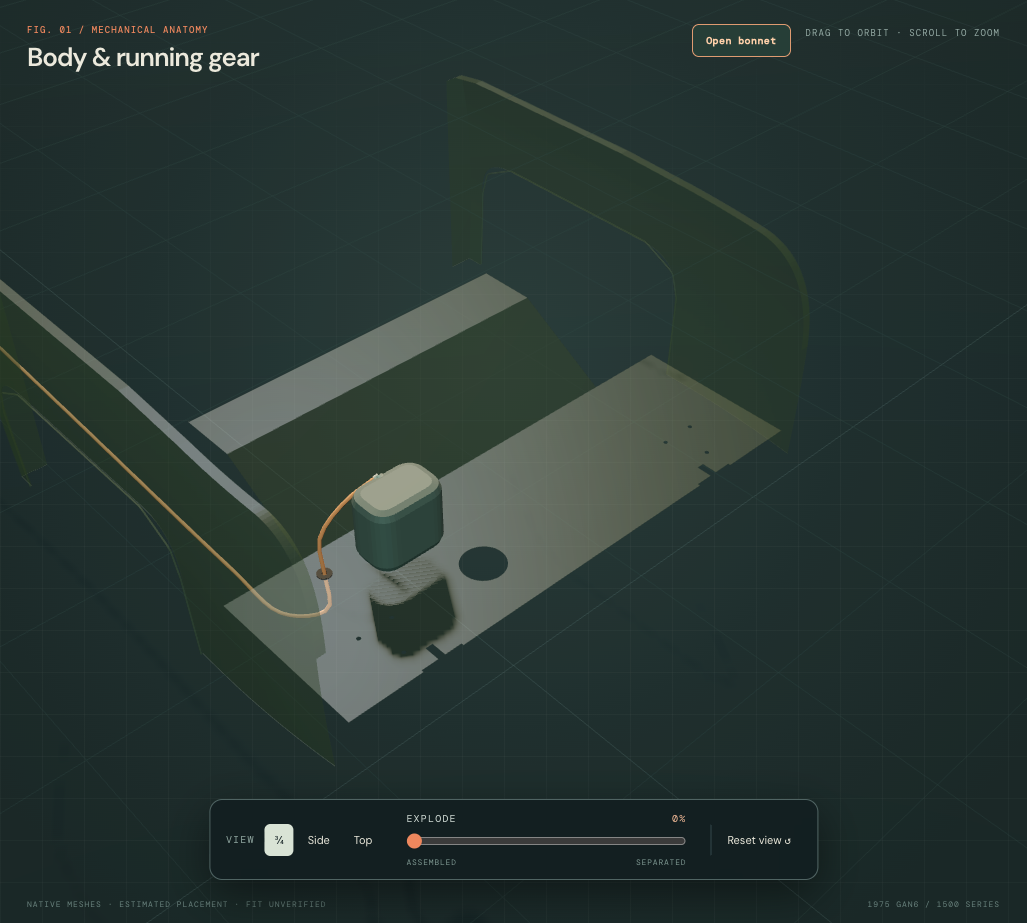Click the 1975 GAN6 / 1500 SERIES footer text

pyautogui.click(x=933, y=904)
